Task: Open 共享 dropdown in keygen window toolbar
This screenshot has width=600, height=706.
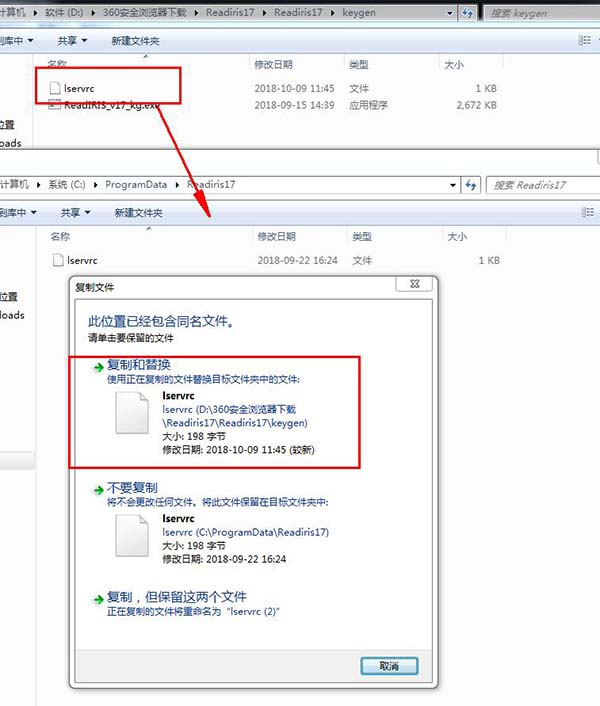Action: pyautogui.click(x=71, y=41)
